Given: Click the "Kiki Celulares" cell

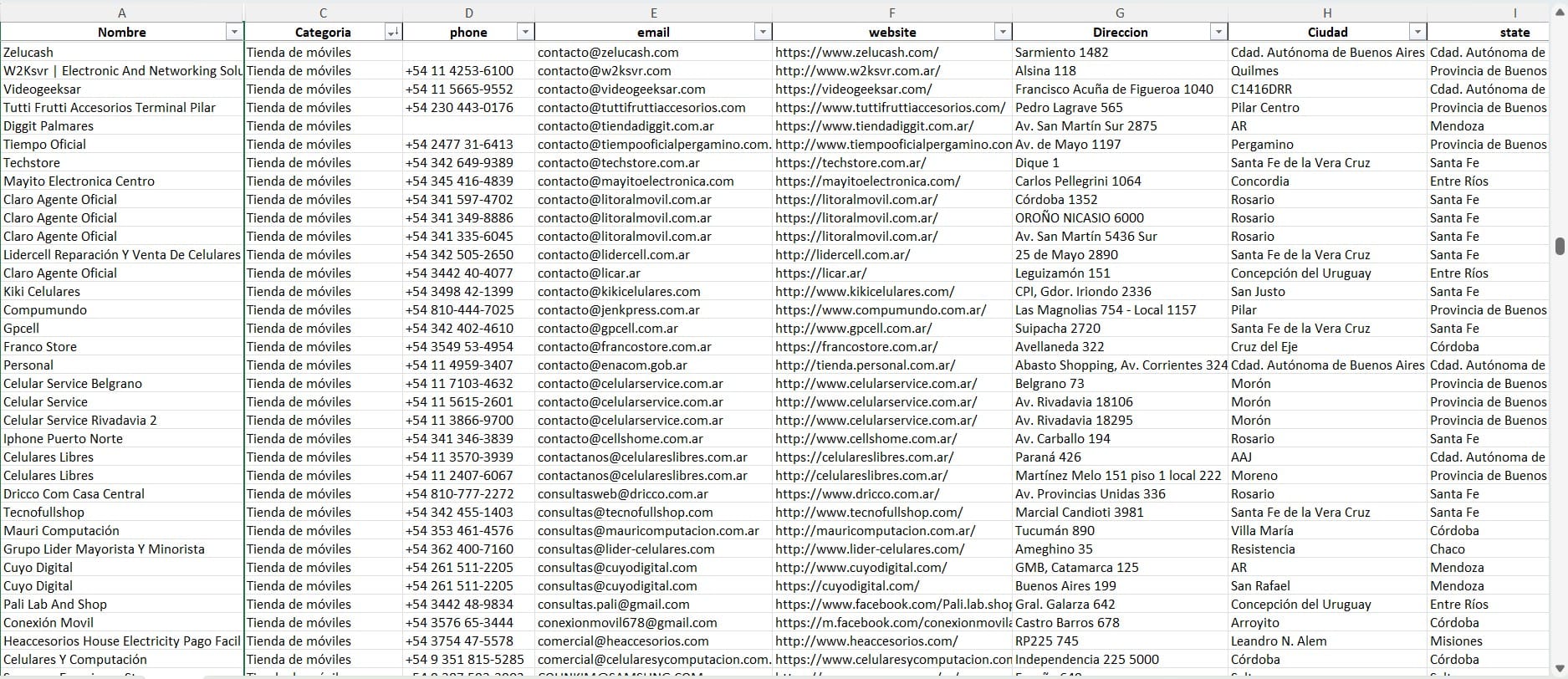Looking at the screenshot, I should point(122,291).
